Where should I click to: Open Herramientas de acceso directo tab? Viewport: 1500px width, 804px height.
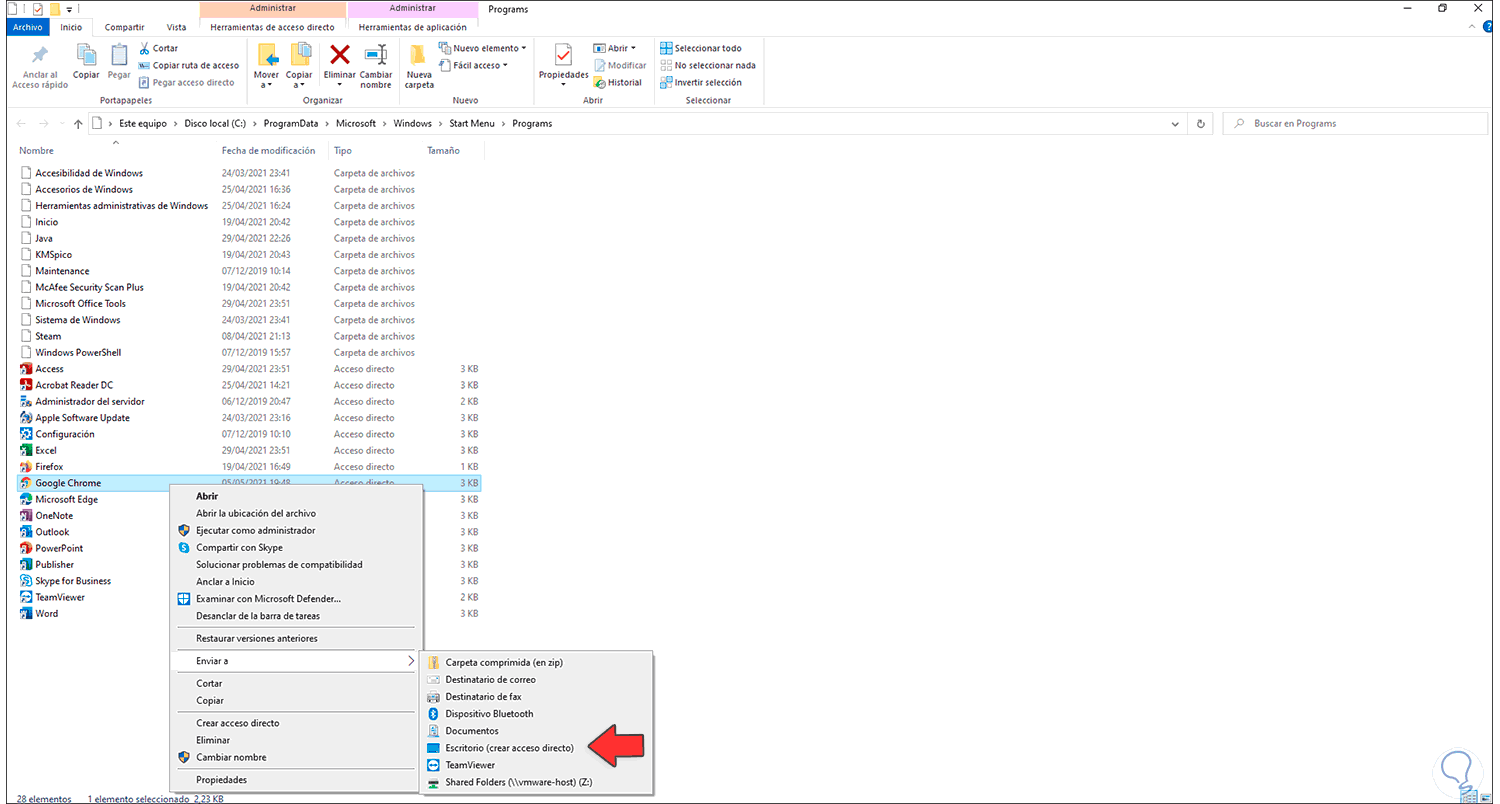pos(273,27)
